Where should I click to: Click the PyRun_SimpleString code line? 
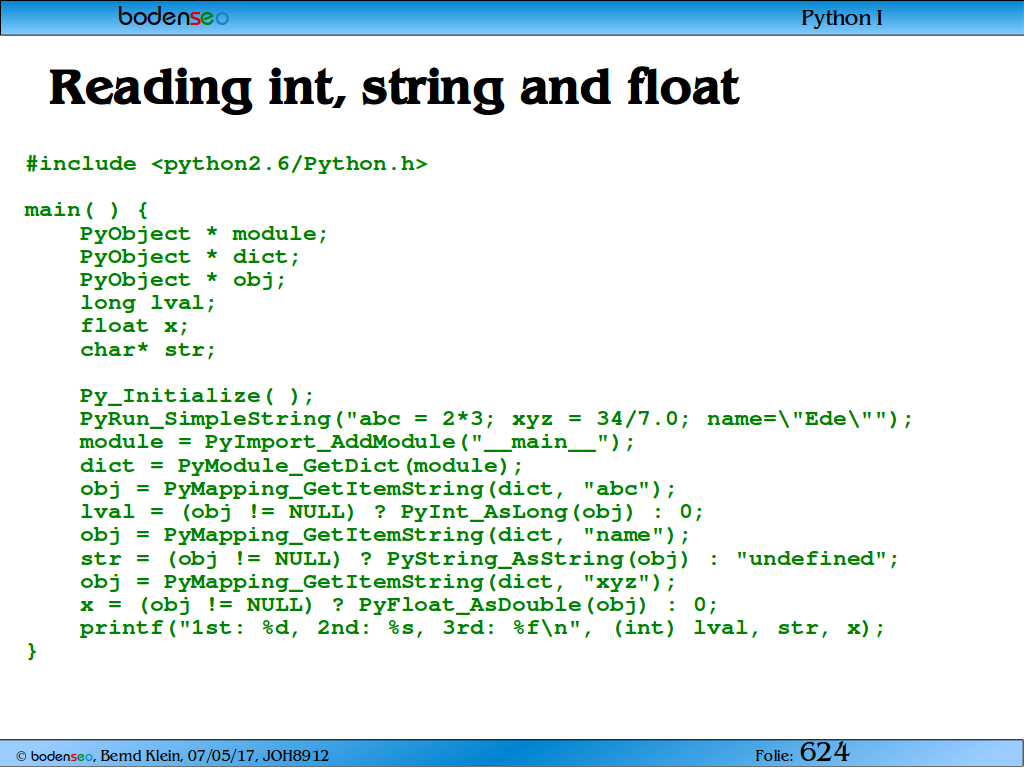[x=496, y=419]
